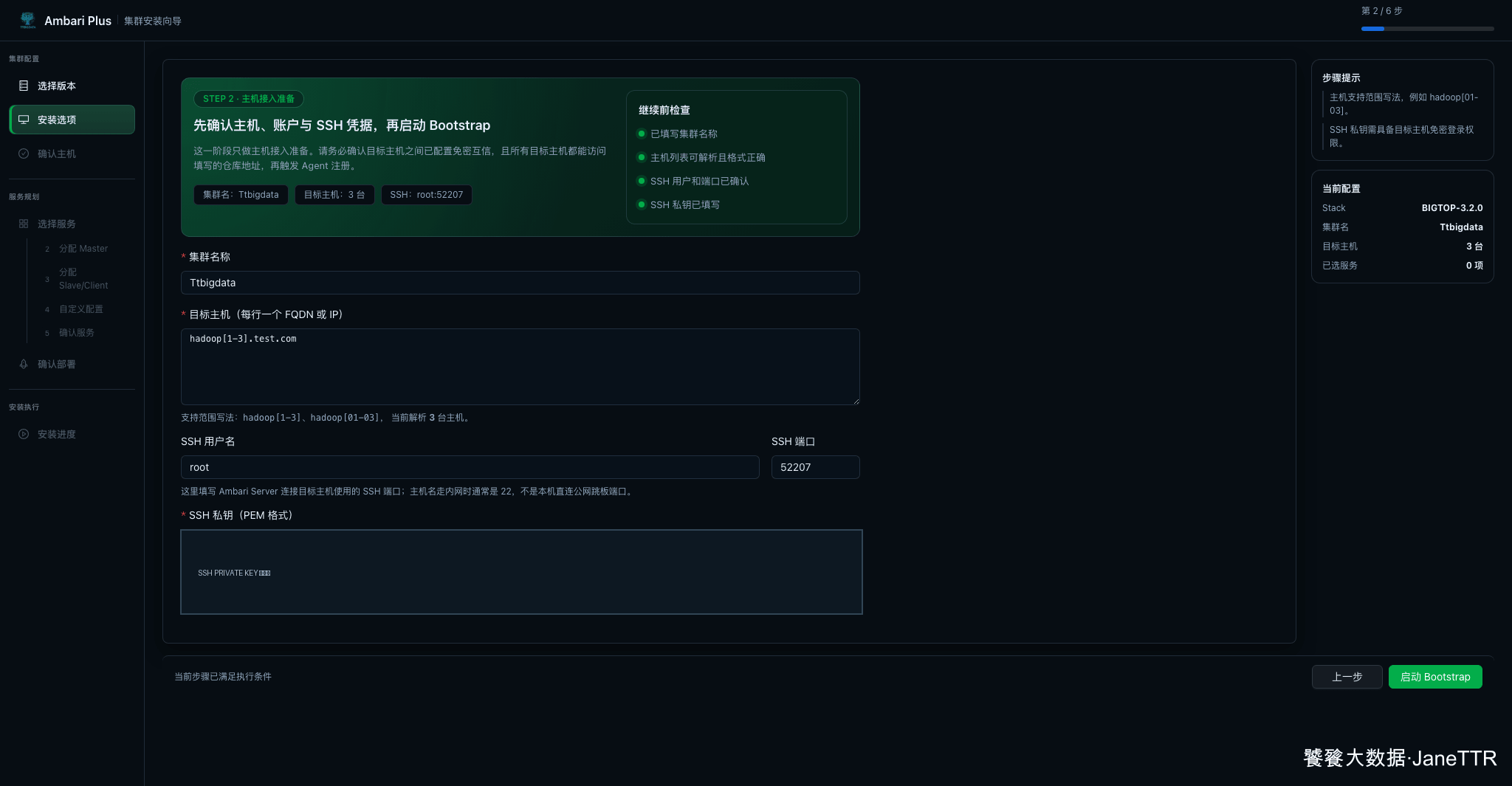
Task: Click the 先确认主机、账户与 SSH 凭据 heading
Action: [x=342, y=125]
